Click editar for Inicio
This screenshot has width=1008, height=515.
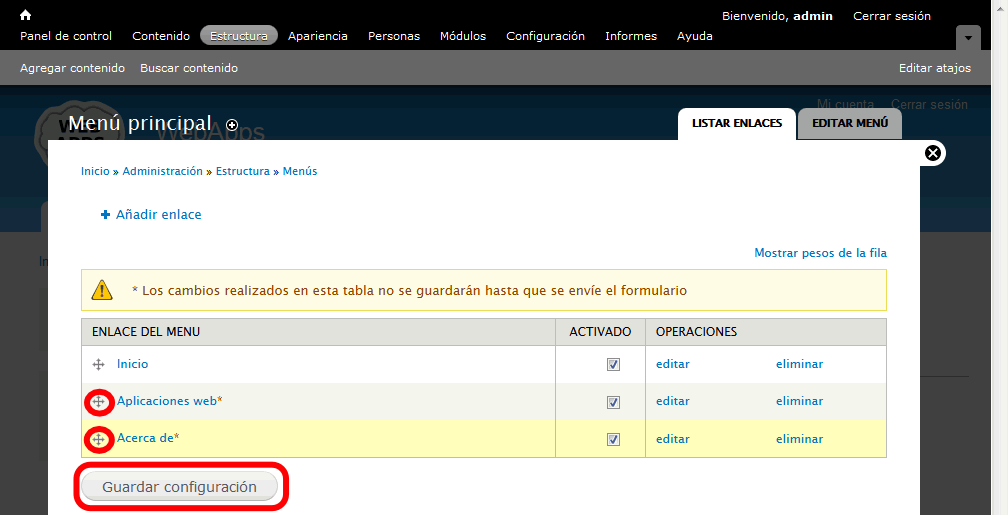point(672,364)
